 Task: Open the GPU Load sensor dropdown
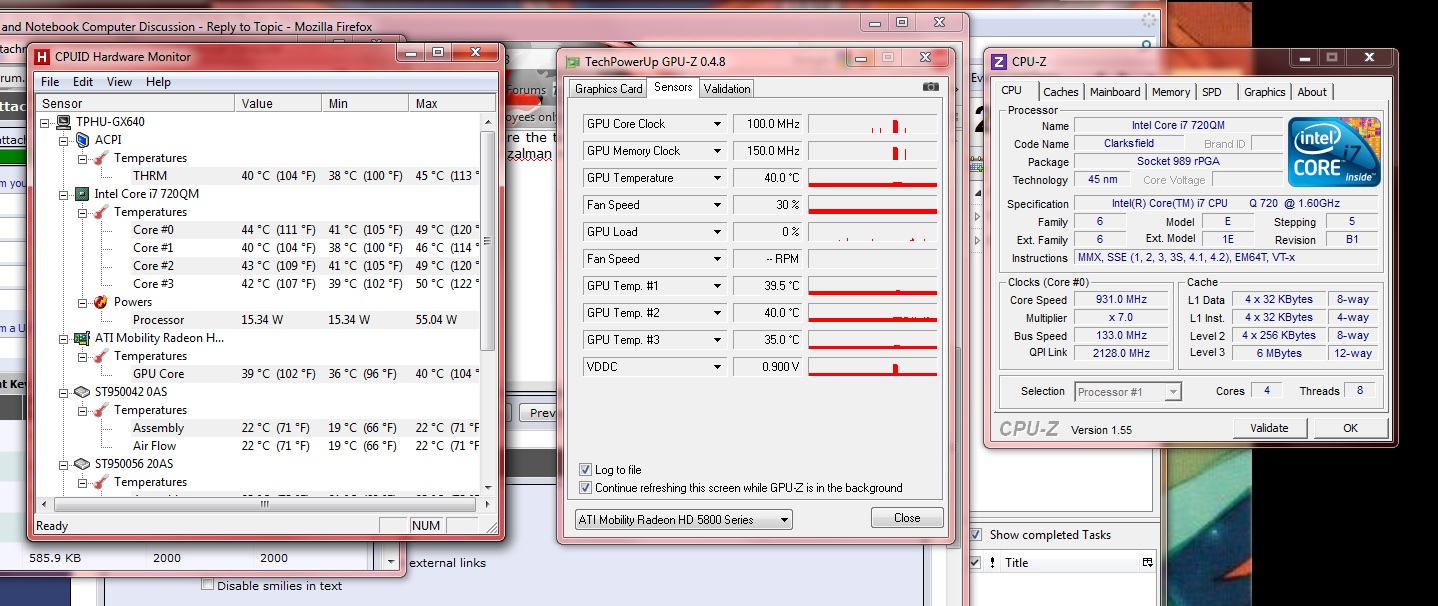(x=717, y=232)
